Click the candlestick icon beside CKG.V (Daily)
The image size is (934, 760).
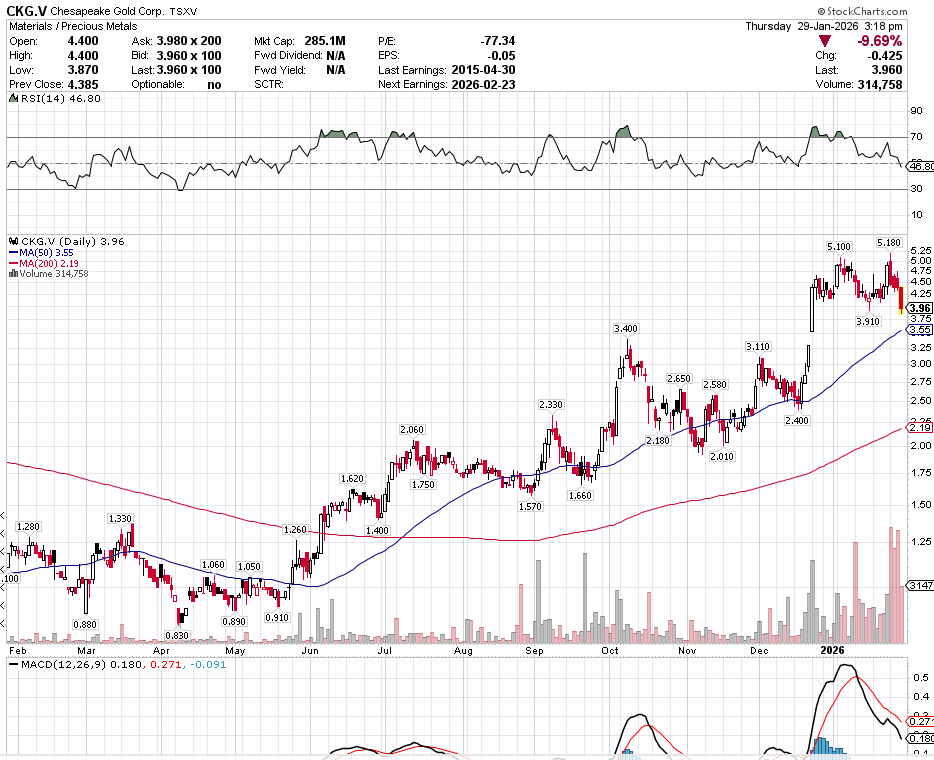click(x=13, y=241)
